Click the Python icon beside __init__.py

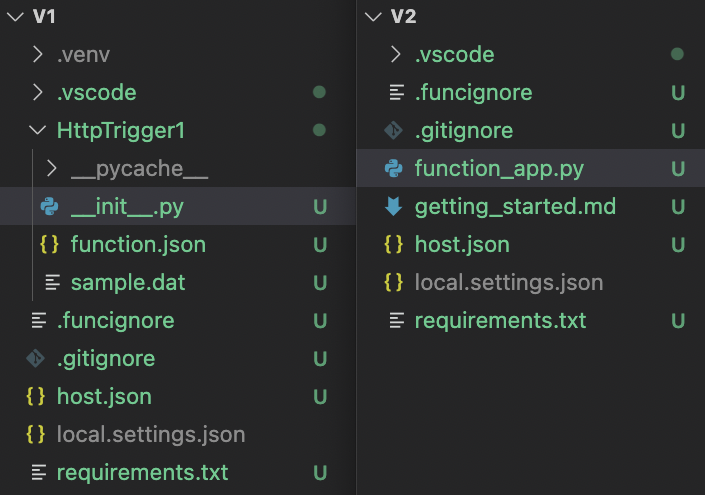(49, 207)
